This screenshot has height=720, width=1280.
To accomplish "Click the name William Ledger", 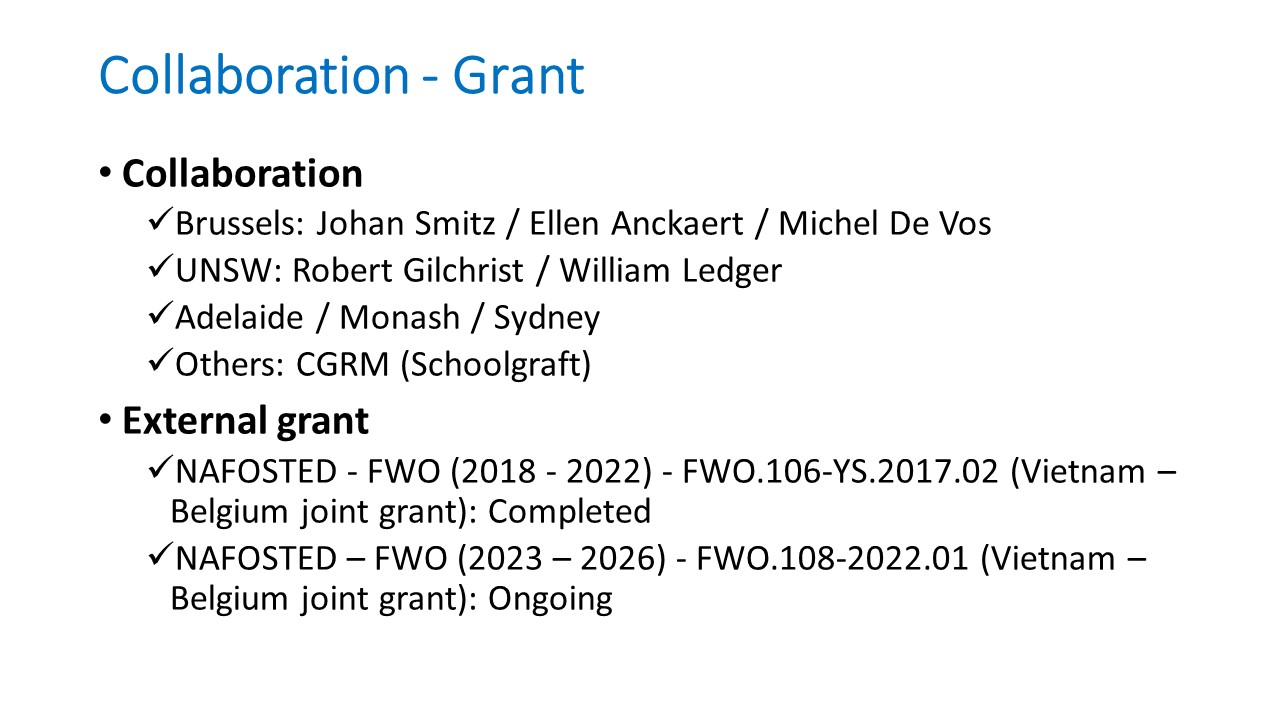I will pyautogui.click(x=670, y=270).
